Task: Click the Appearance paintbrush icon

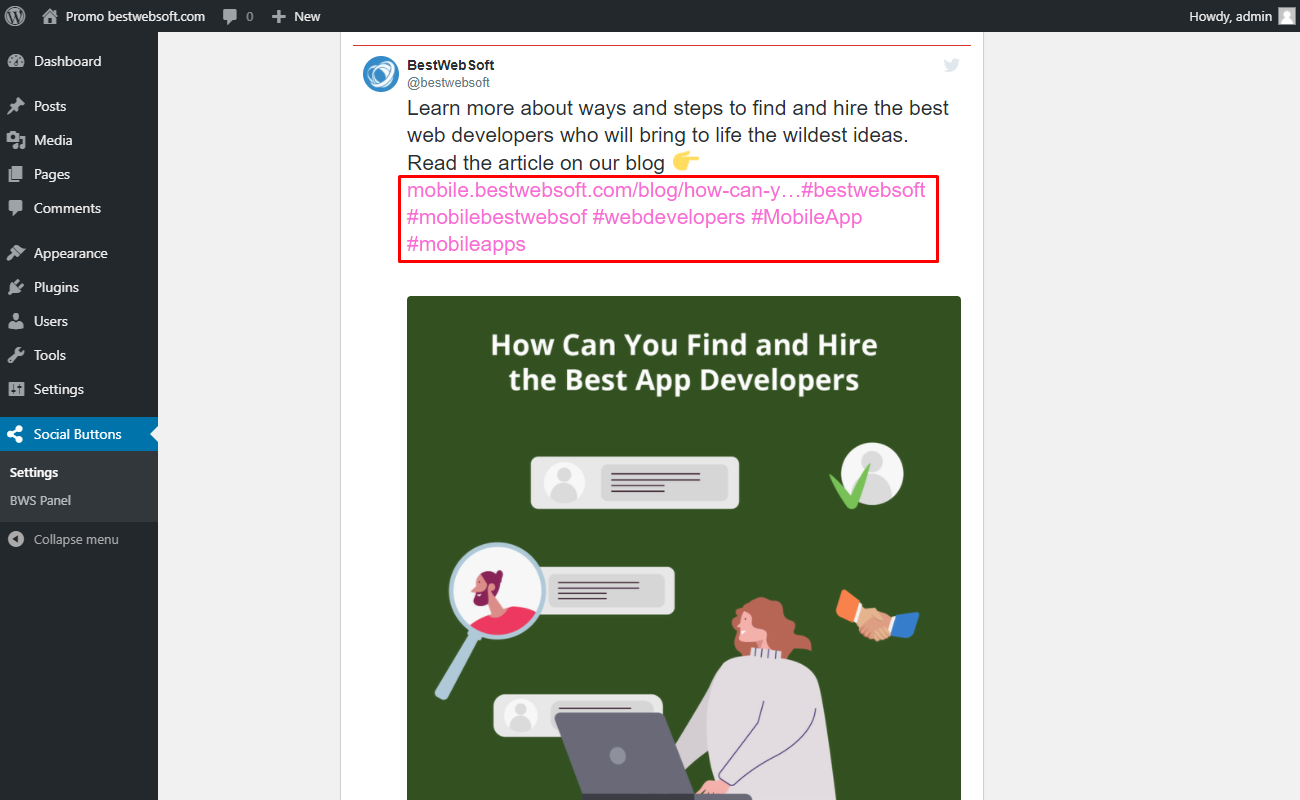Action: click(15, 253)
